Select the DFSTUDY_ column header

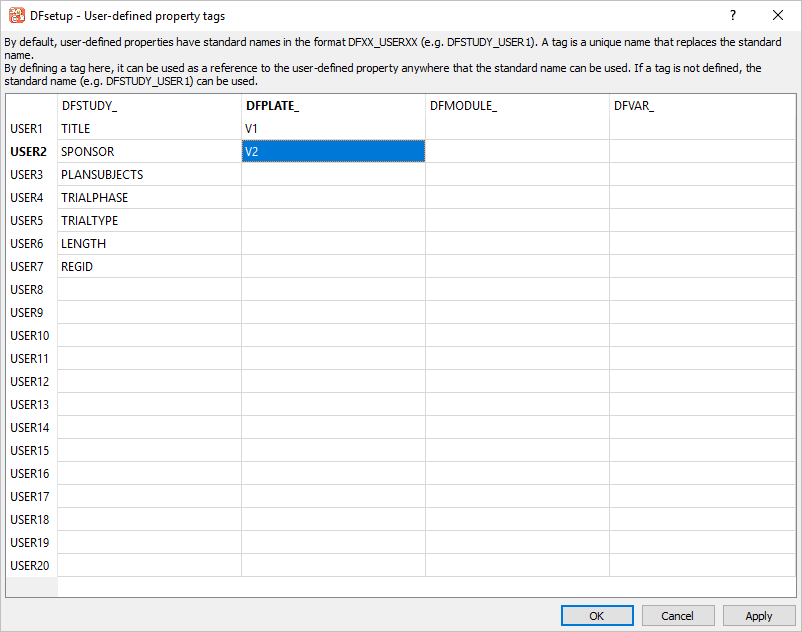[x=149, y=106]
